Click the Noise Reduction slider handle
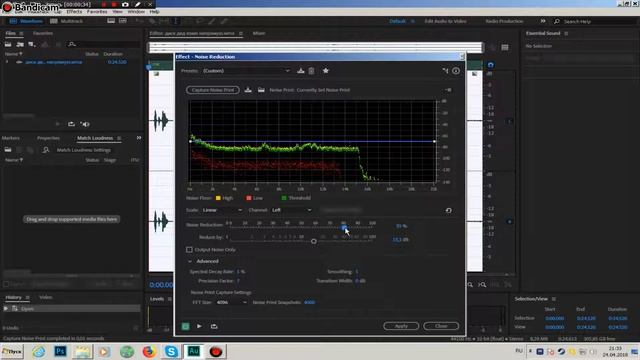The image size is (640, 360). pos(344,228)
